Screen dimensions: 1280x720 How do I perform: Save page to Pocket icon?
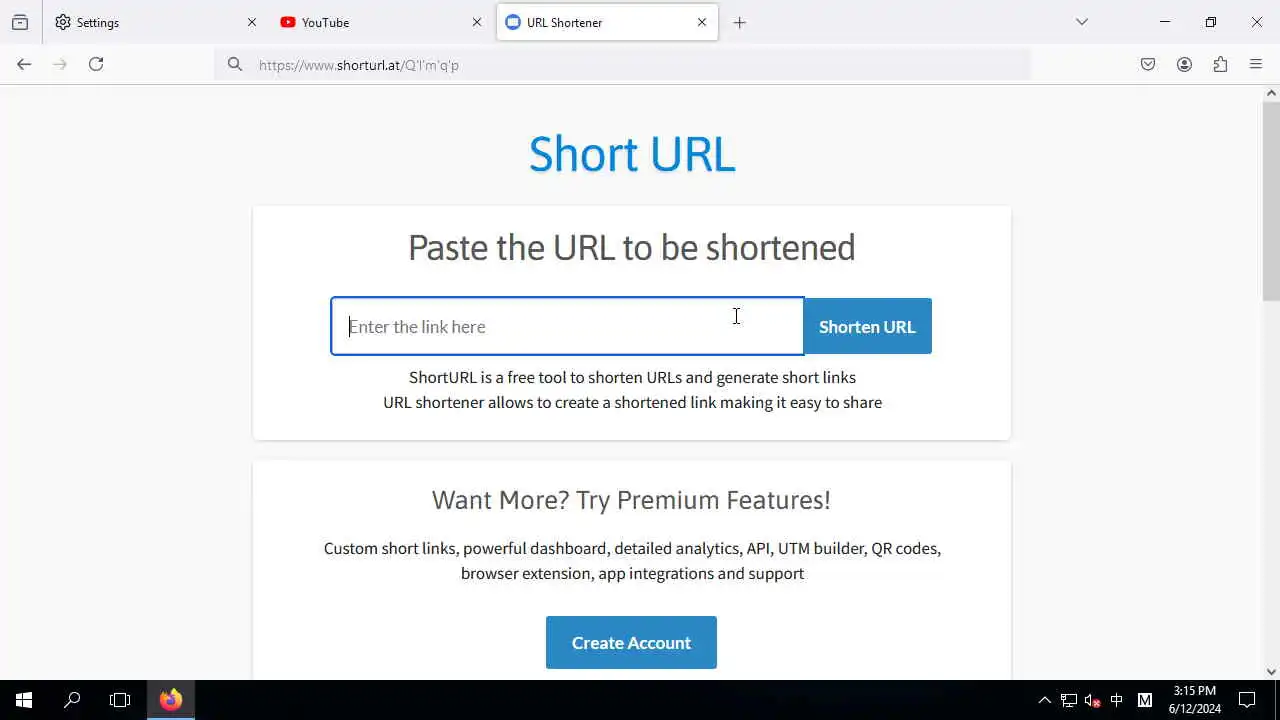(x=1148, y=64)
